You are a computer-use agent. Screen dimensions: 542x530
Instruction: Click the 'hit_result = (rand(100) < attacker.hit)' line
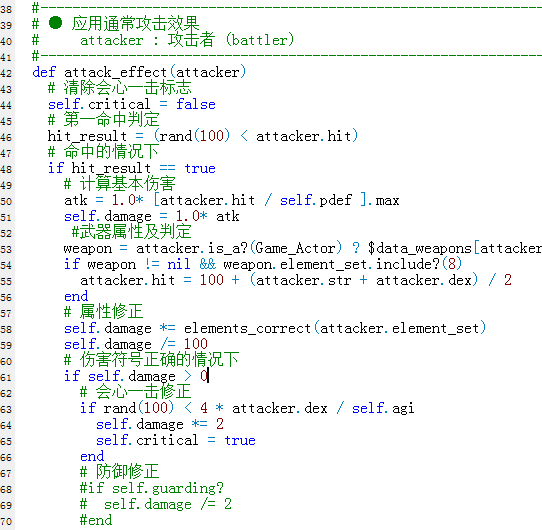click(203, 136)
